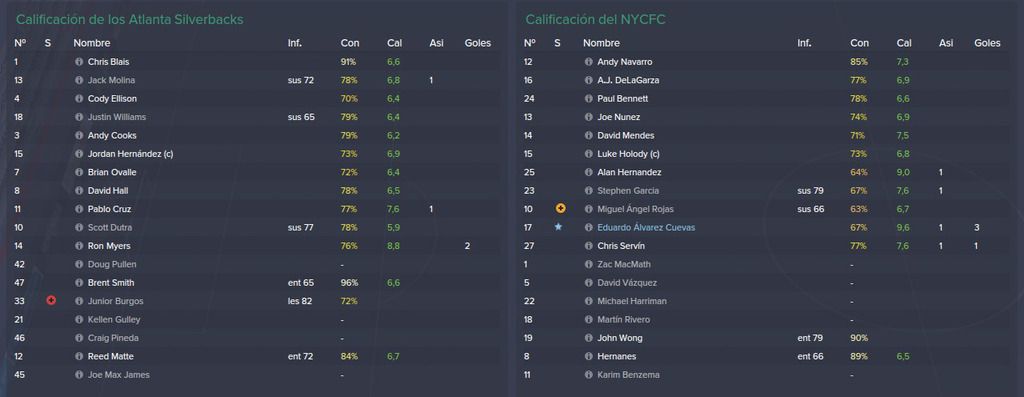Screen dimensions: 1024x397
Task: Select player name Jordan Hernández (c)
Action: tap(130, 154)
